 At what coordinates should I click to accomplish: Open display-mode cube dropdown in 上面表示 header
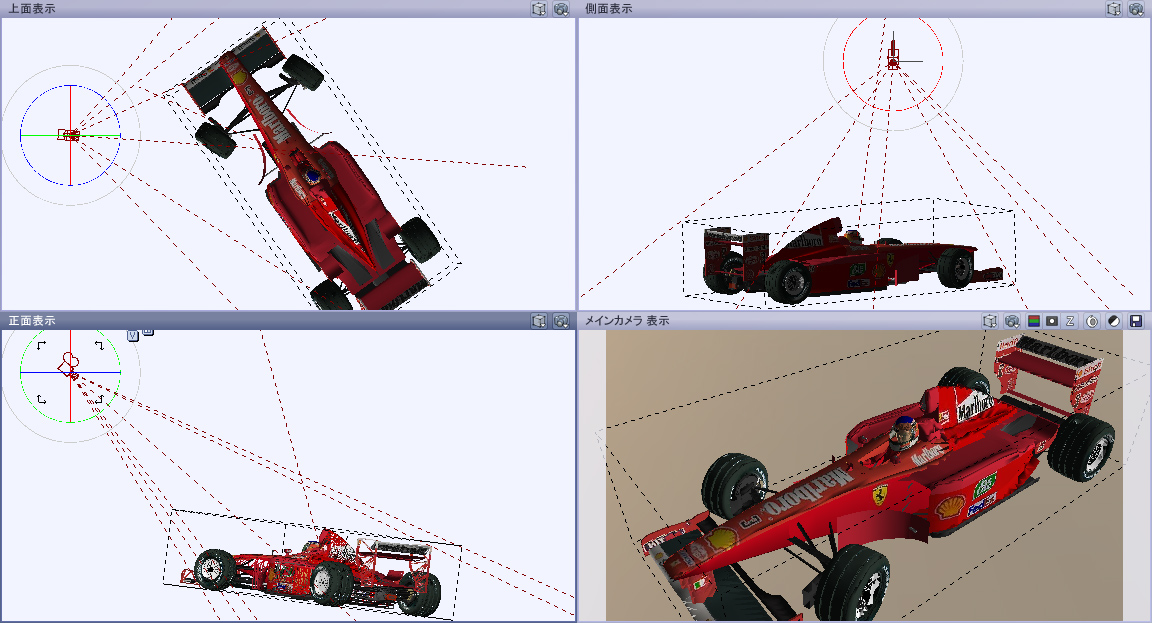539,9
